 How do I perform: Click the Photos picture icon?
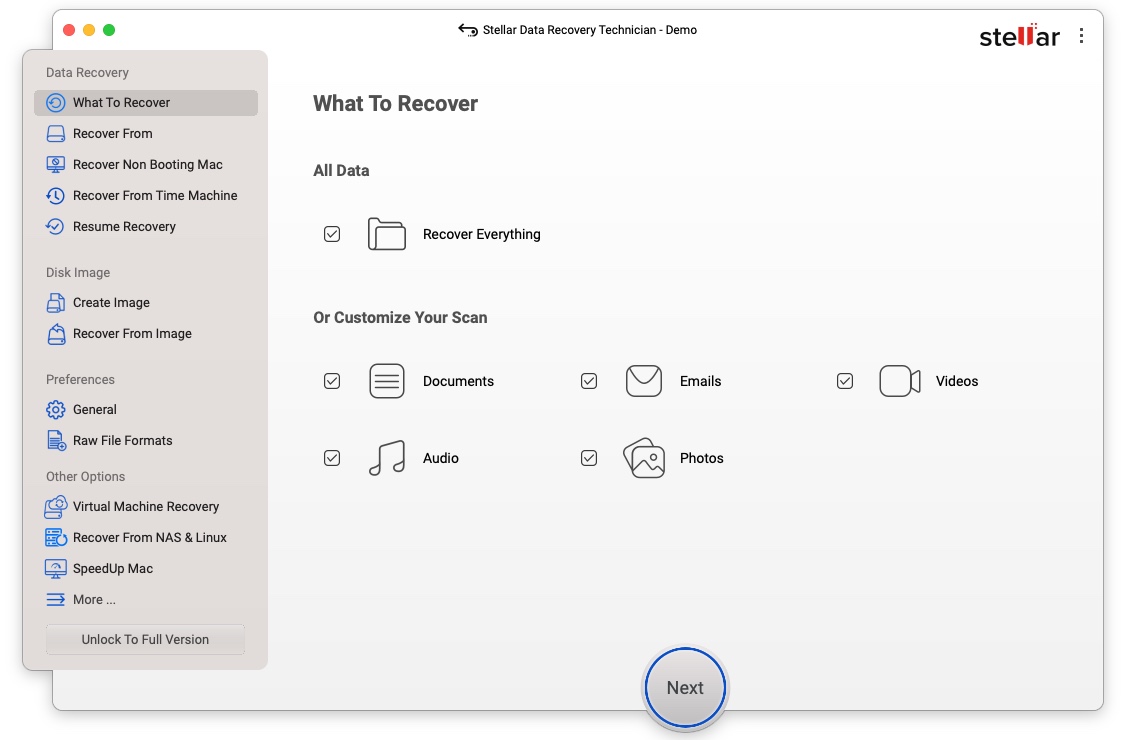click(644, 458)
